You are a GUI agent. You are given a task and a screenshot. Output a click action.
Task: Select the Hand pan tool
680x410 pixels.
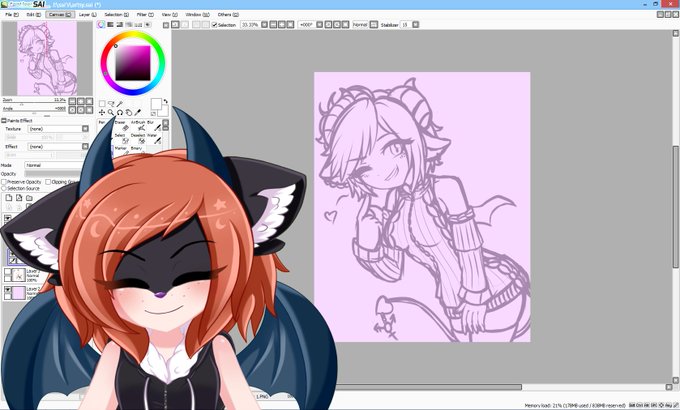coord(129,112)
